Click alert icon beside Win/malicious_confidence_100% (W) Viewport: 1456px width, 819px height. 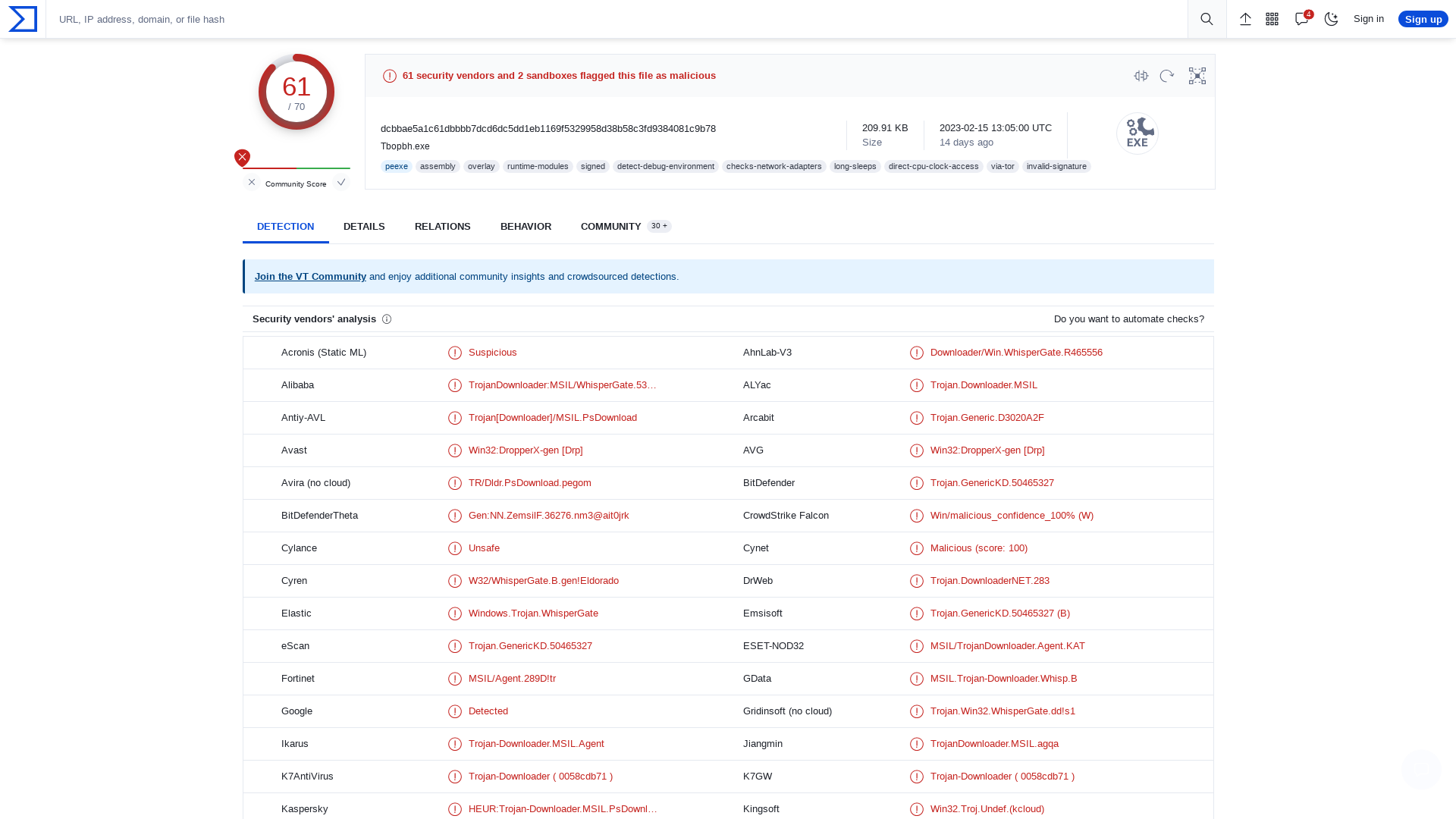917,516
